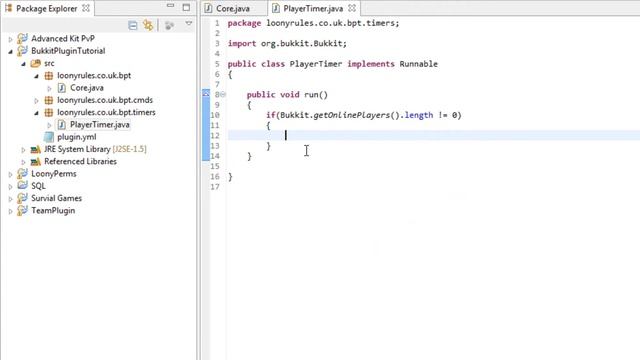Click the empty highlighted line 12
The width and height of the screenshot is (640, 360).
click(x=433, y=136)
